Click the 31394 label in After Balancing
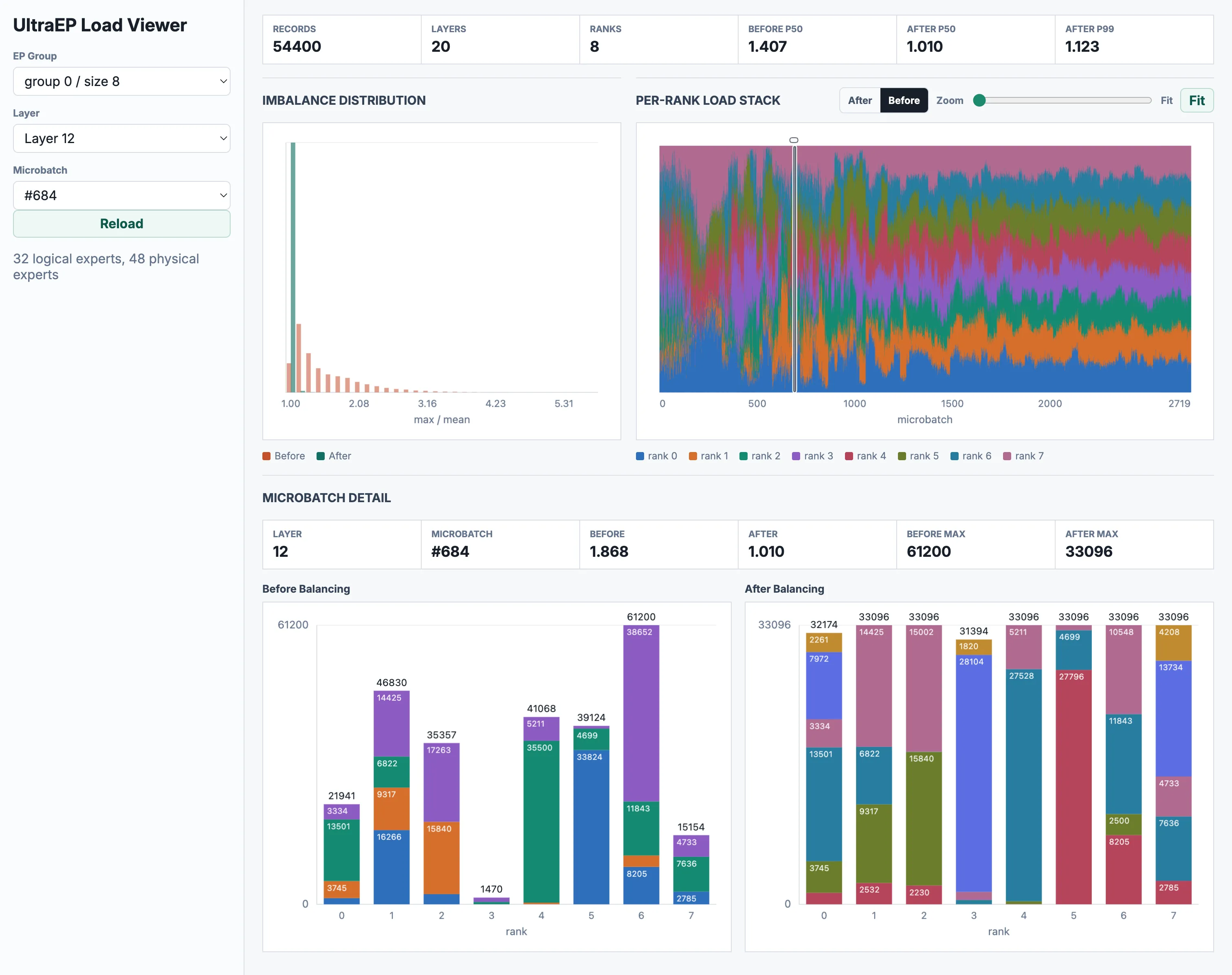 point(974,631)
